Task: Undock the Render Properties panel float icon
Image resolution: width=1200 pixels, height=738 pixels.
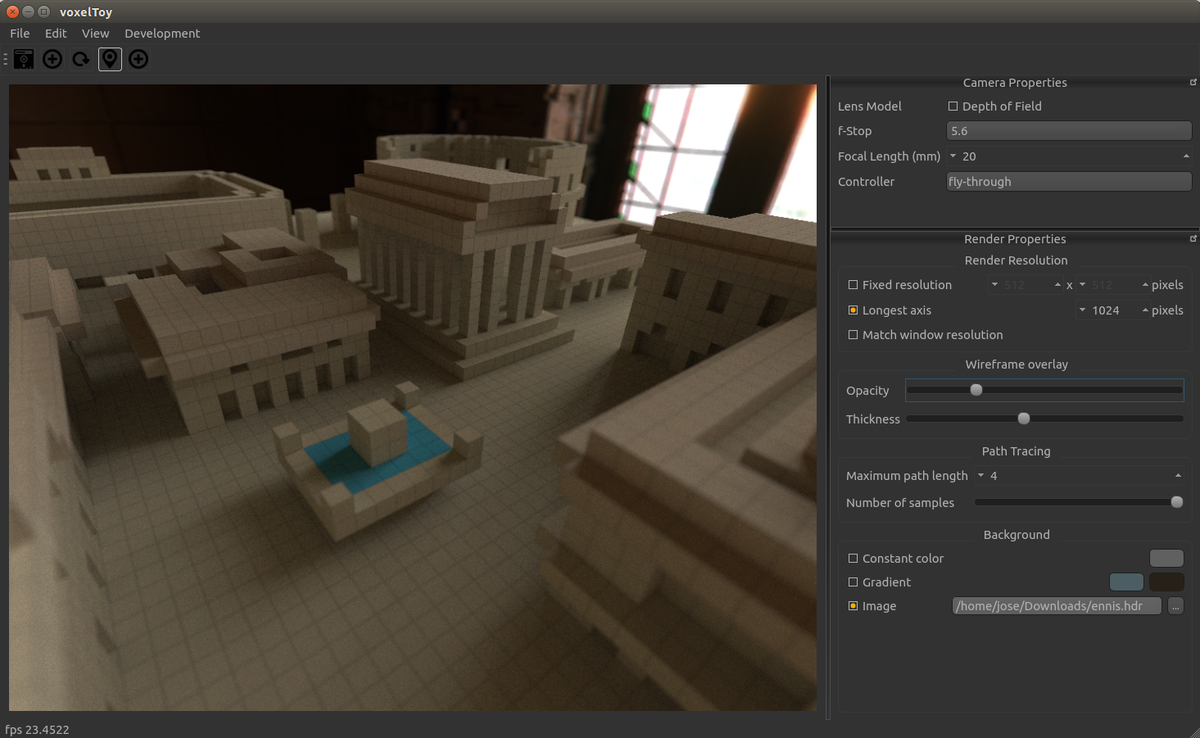Action: point(1193,238)
